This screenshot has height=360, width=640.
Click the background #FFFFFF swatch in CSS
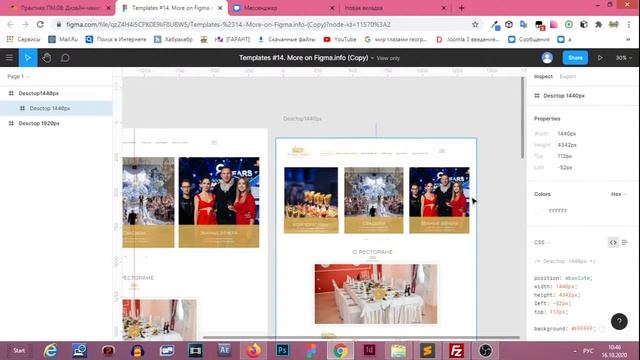(x=602, y=329)
